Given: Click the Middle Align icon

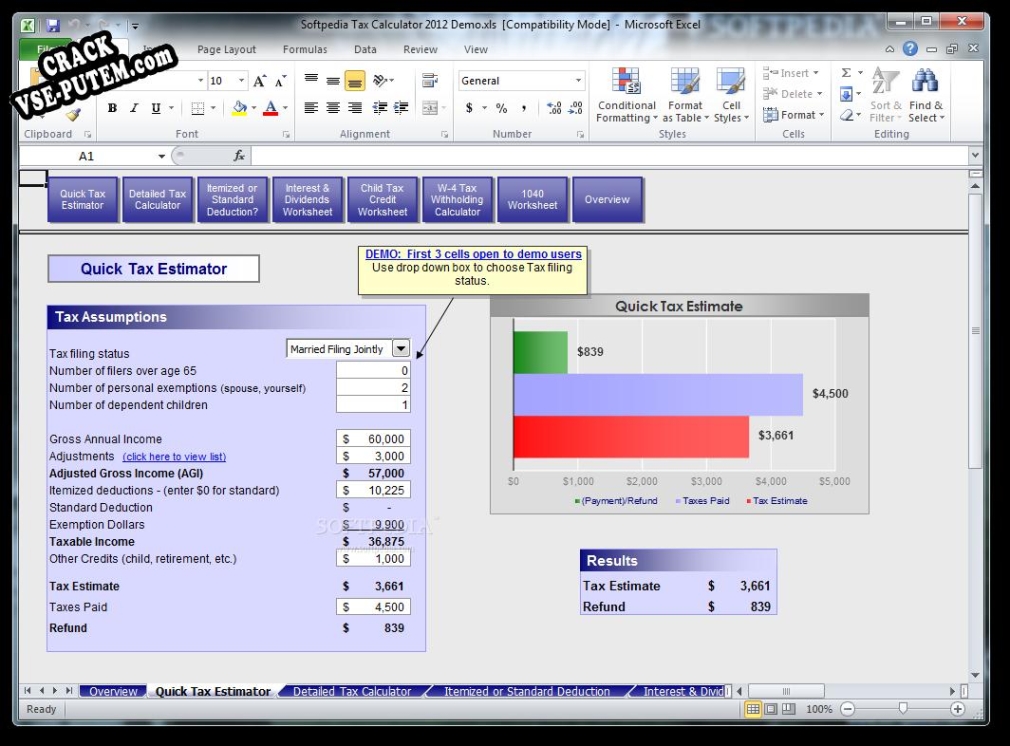Looking at the screenshot, I should point(333,81).
